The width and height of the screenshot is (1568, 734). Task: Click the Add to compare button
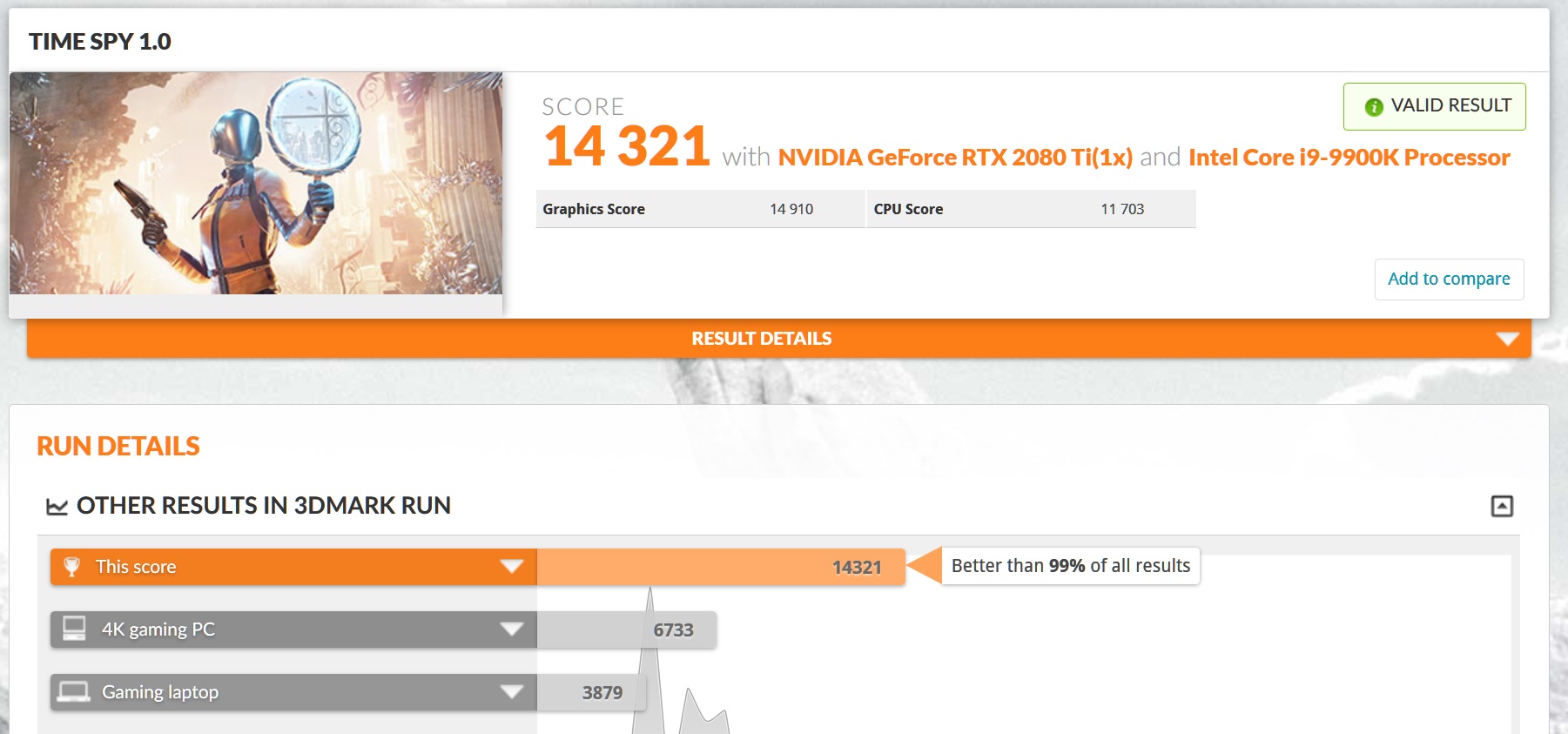point(1449,279)
